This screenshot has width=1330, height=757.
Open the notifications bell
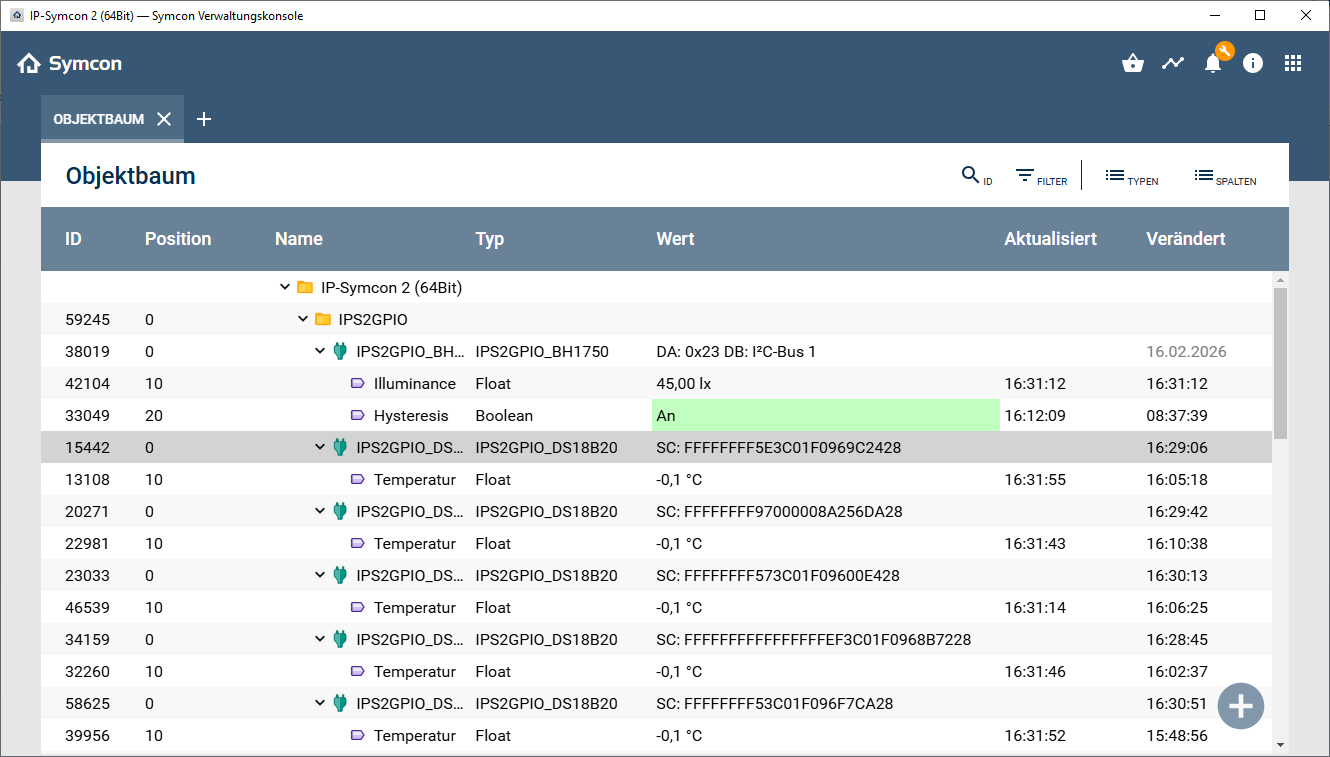tap(1213, 64)
